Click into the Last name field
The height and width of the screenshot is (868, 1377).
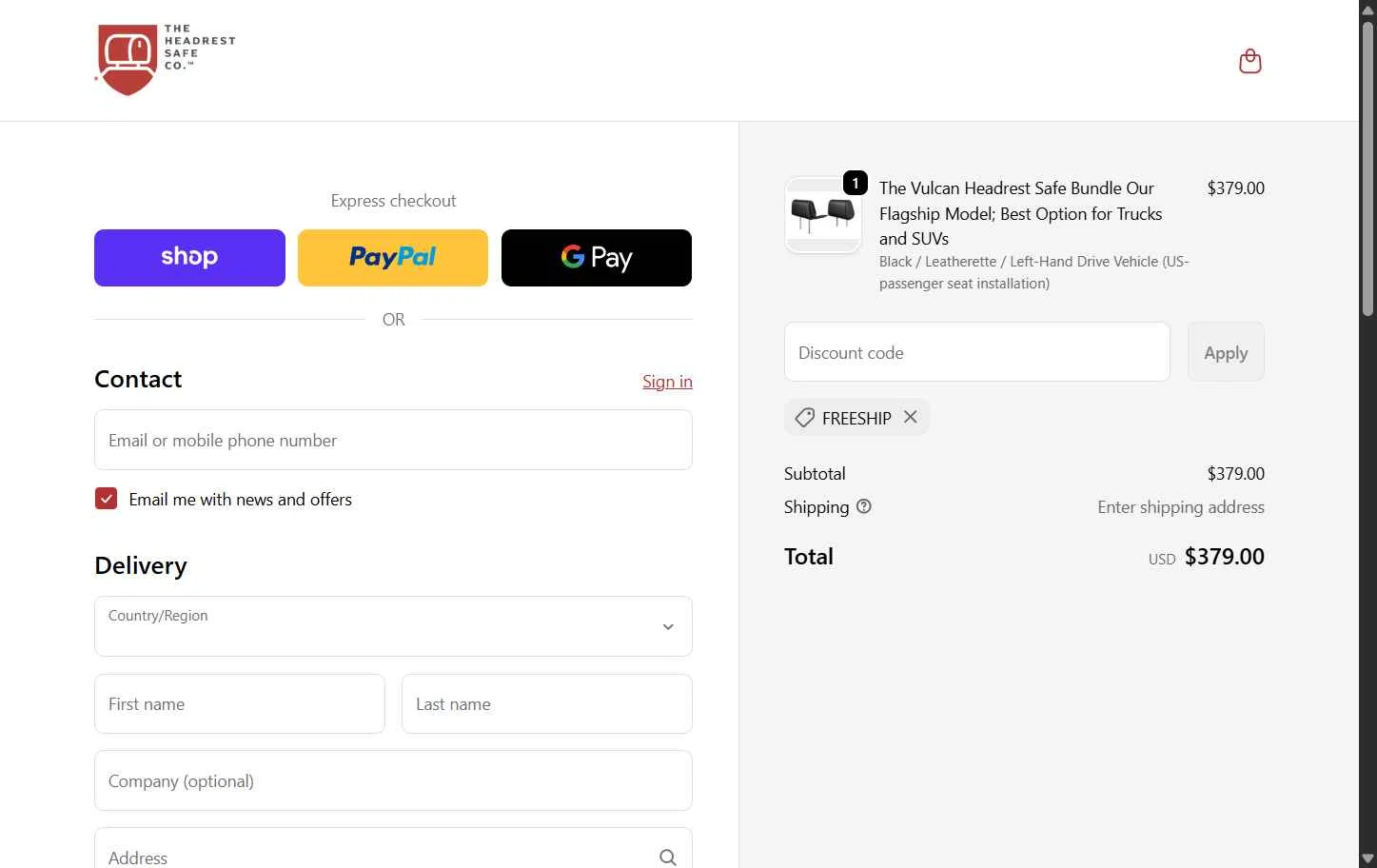click(x=547, y=704)
